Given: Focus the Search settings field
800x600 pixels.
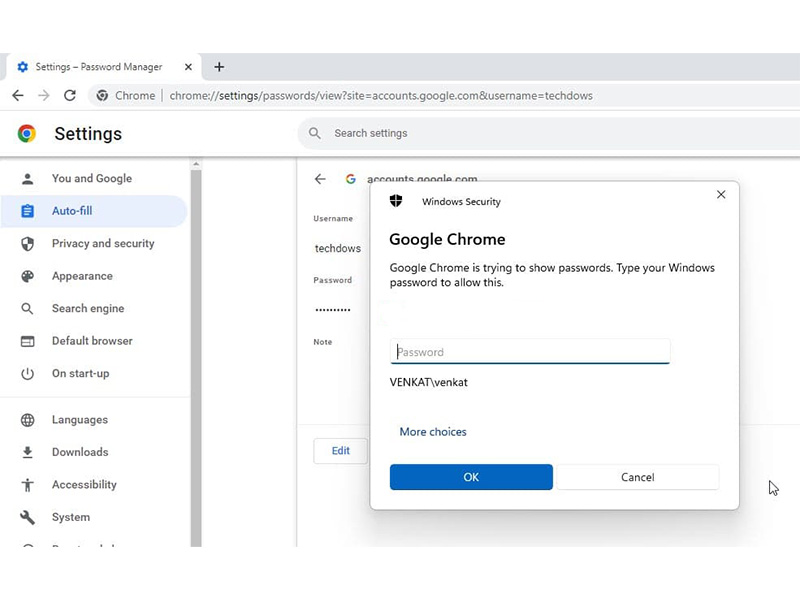Looking at the screenshot, I should click(x=549, y=133).
